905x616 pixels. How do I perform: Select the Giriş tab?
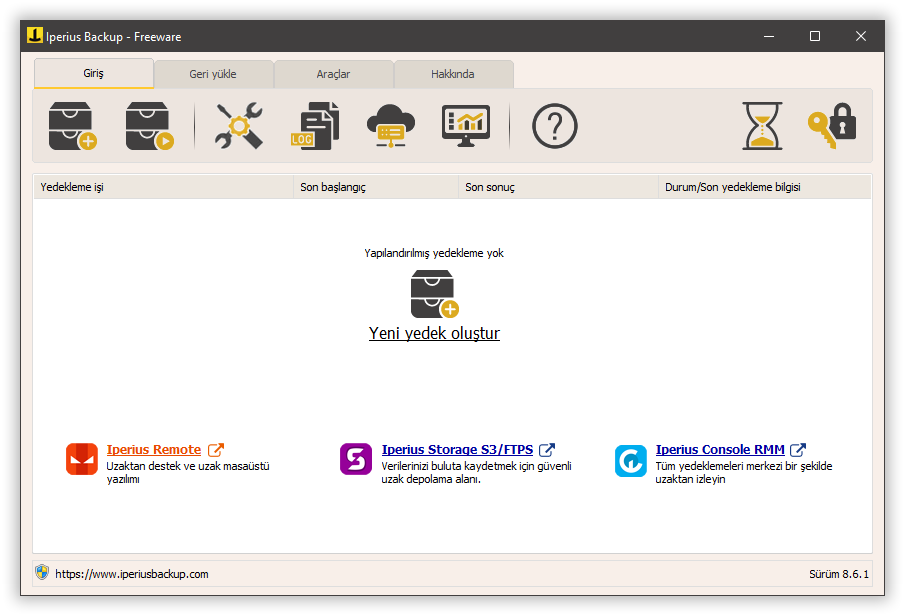point(94,73)
